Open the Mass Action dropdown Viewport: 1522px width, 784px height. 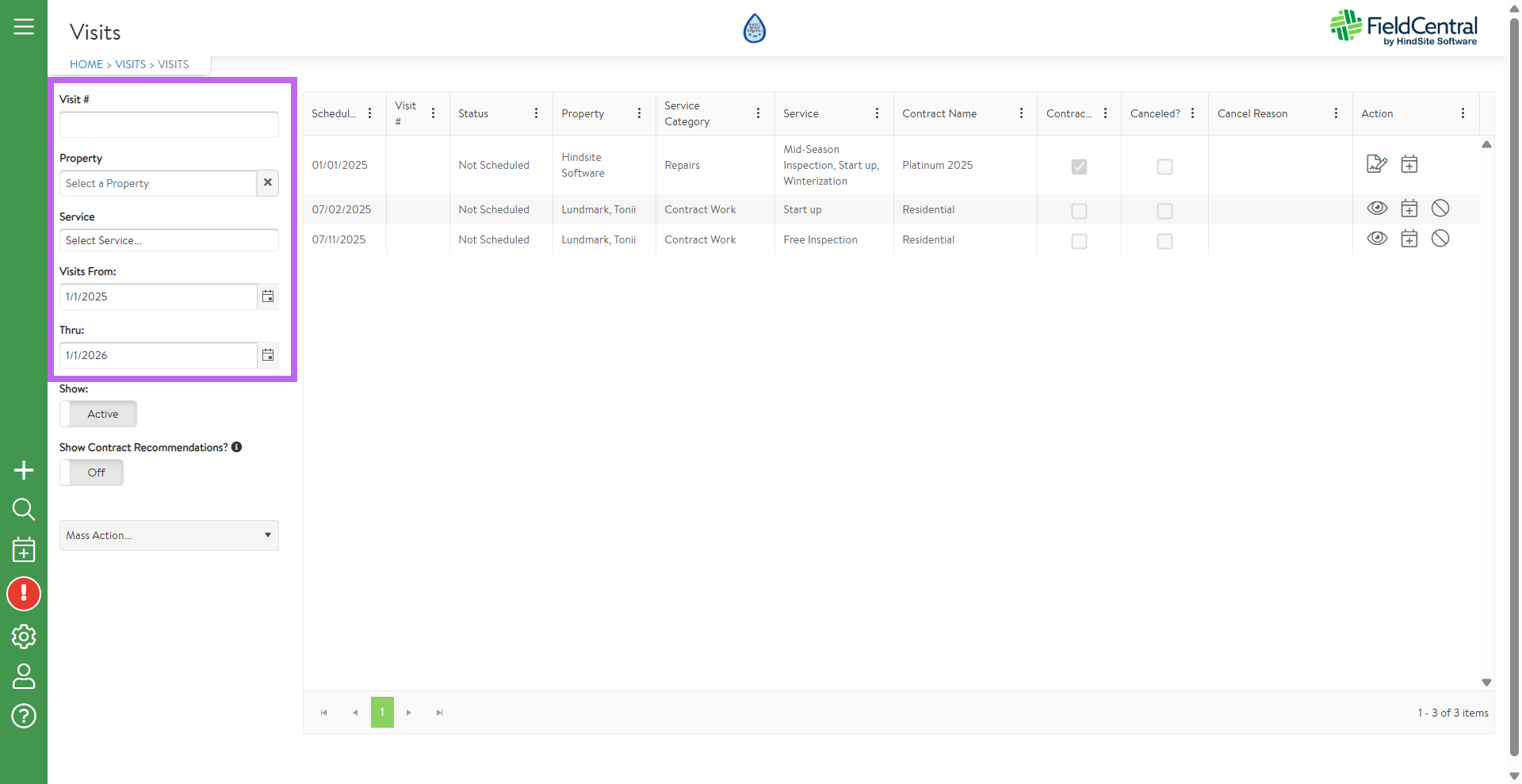[x=169, y=536]
